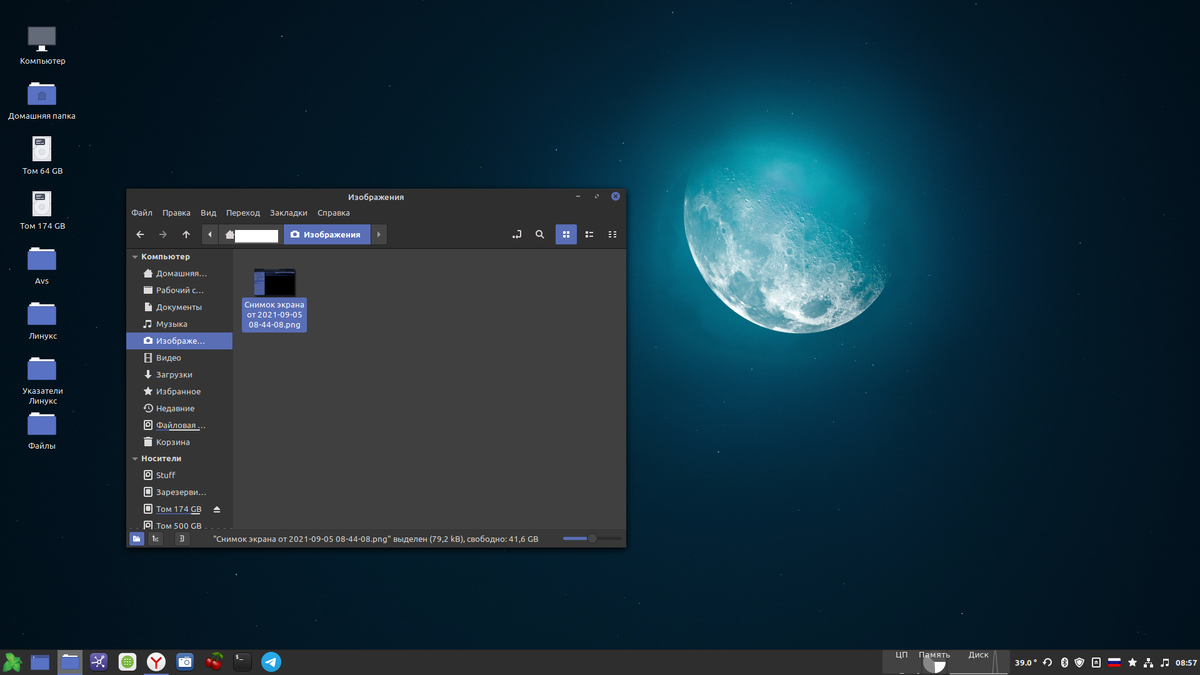Select the home folder path button
This screenshot has height=675, width=1200.
click(x=251, y=235)
